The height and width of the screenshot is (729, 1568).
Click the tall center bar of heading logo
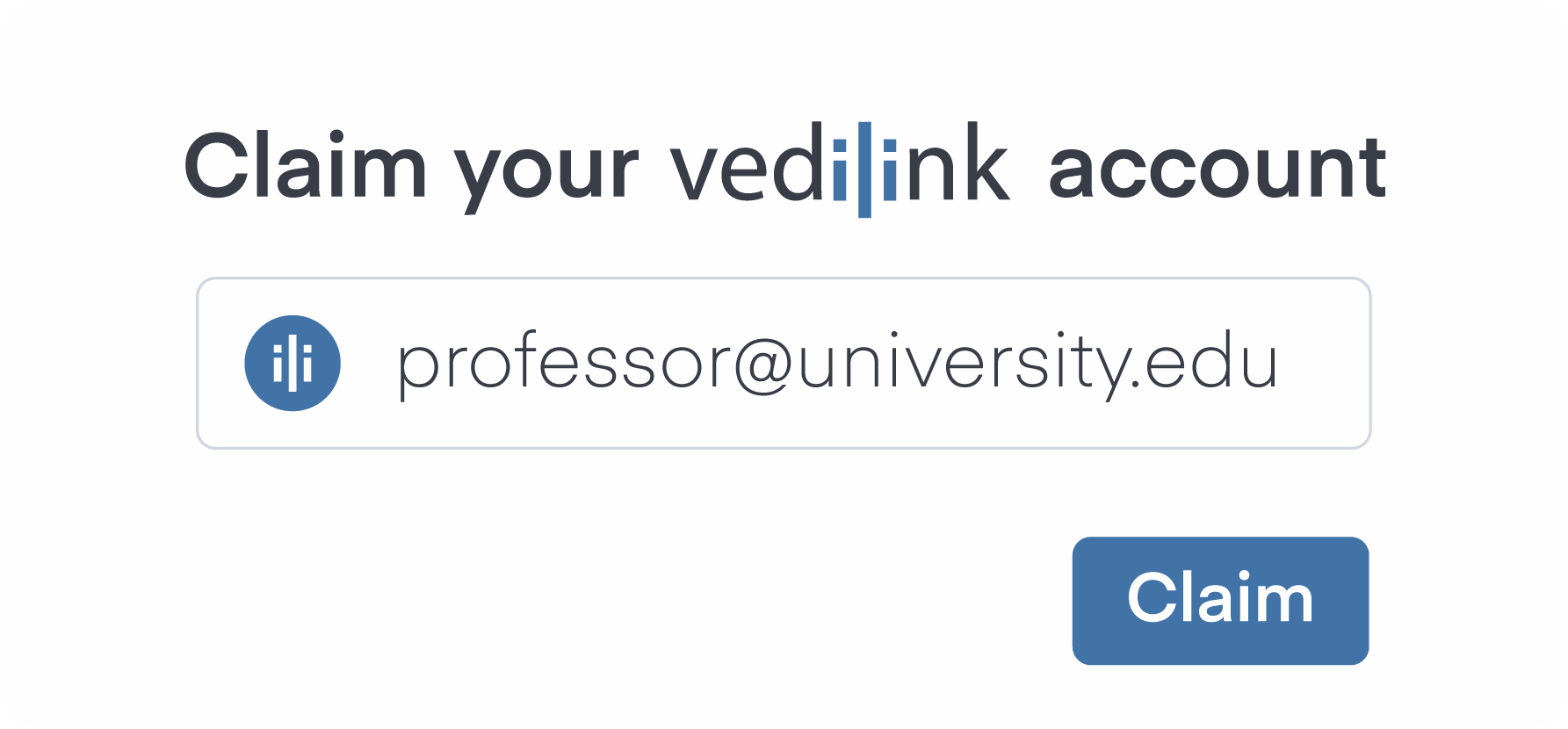(864, 170)
